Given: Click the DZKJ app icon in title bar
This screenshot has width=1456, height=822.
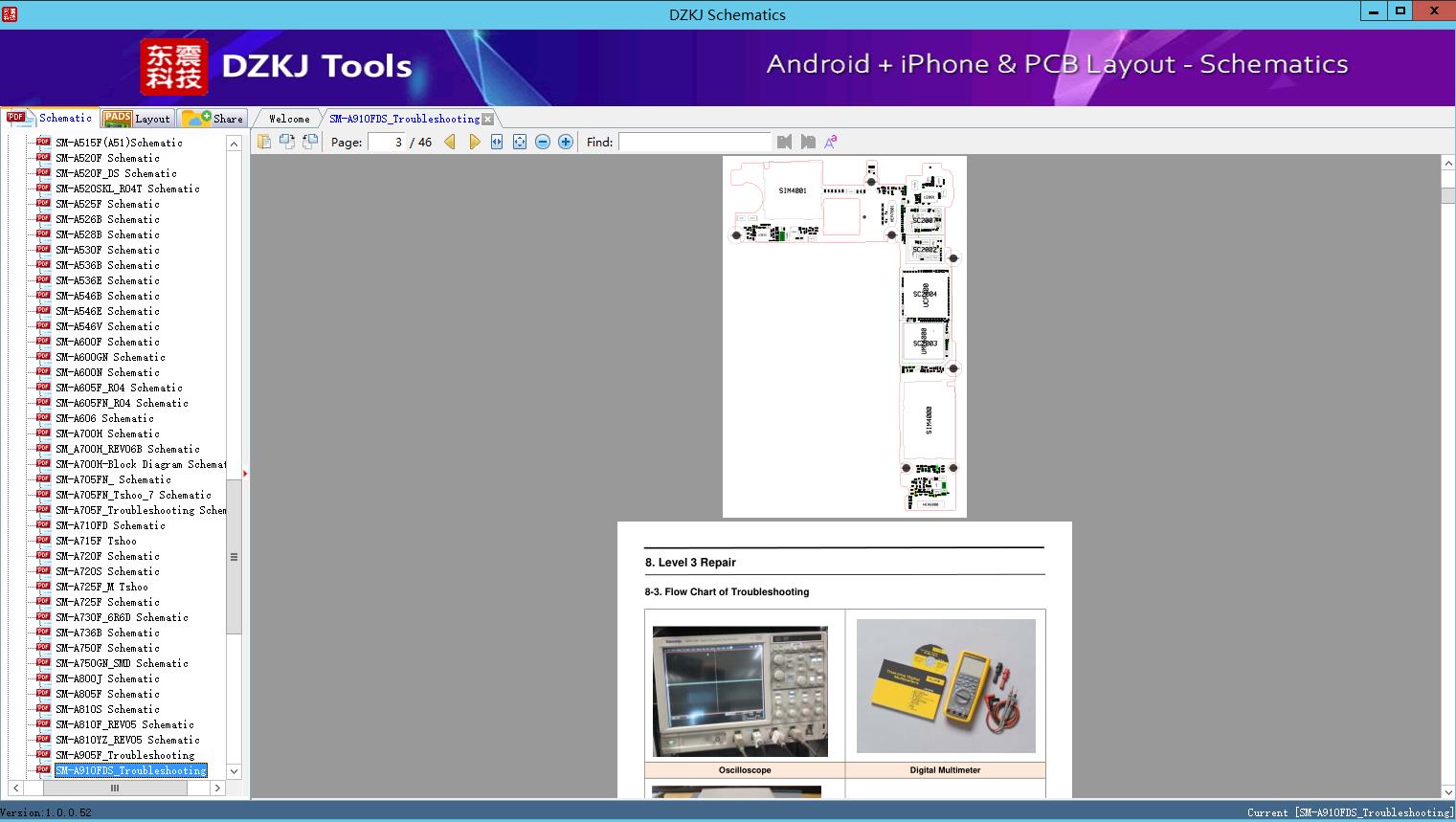Looking at the screenshot, I should 10,13.
